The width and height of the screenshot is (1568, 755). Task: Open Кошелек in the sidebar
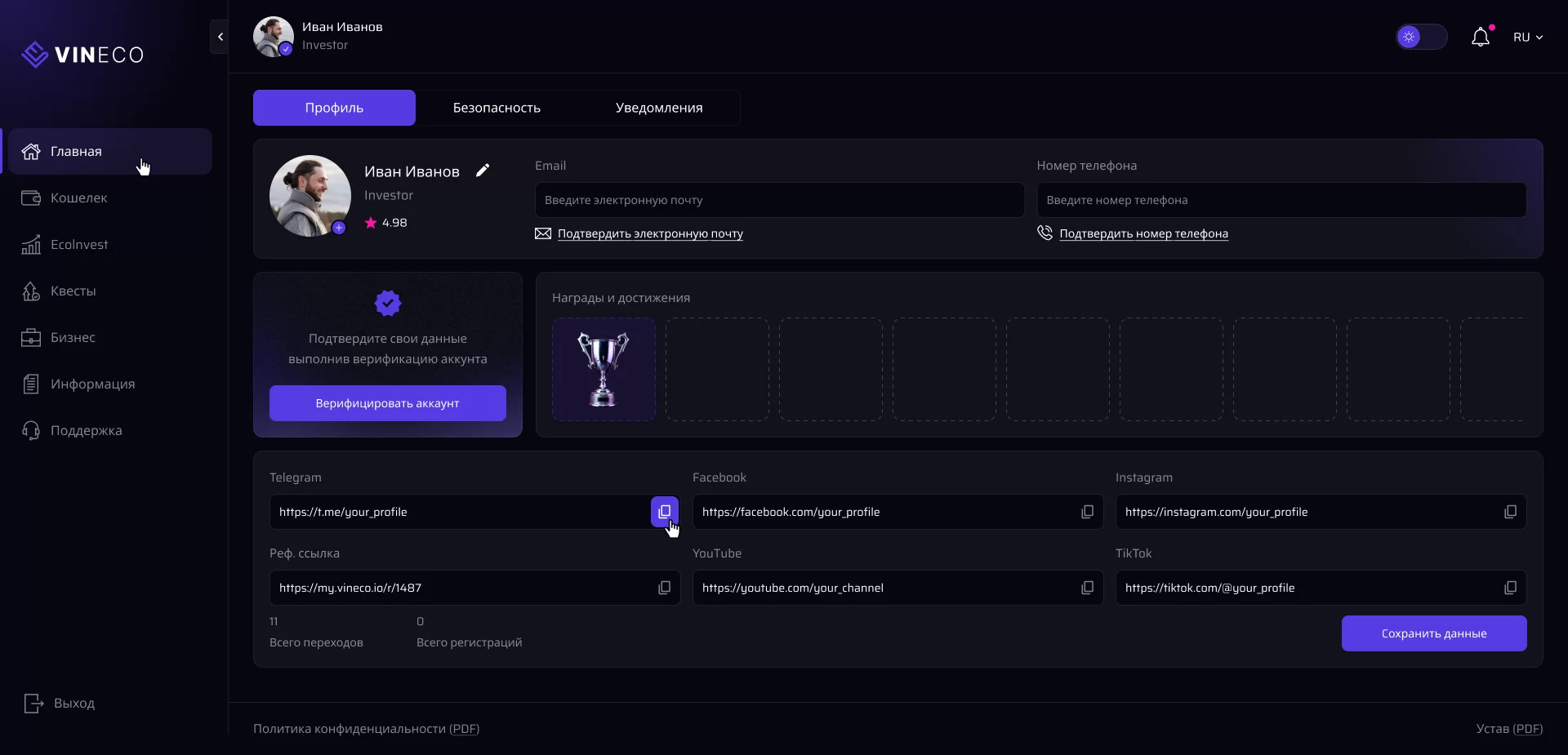78,198
